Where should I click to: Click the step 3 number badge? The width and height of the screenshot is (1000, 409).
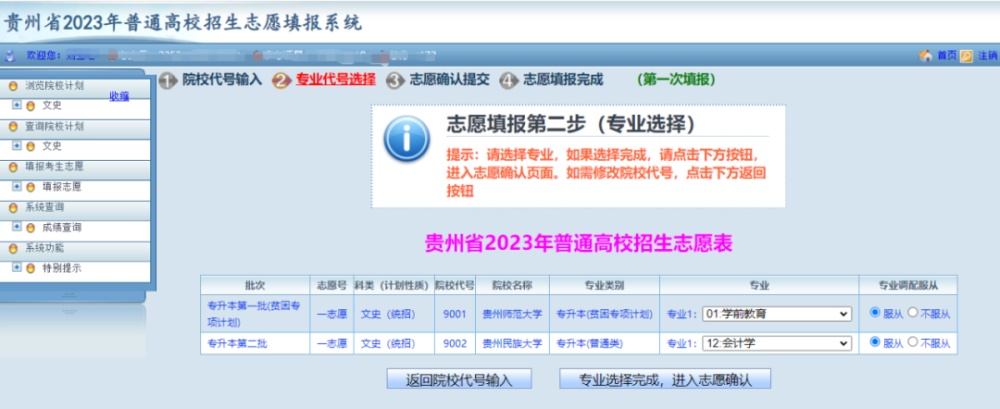tap(395, 80)
